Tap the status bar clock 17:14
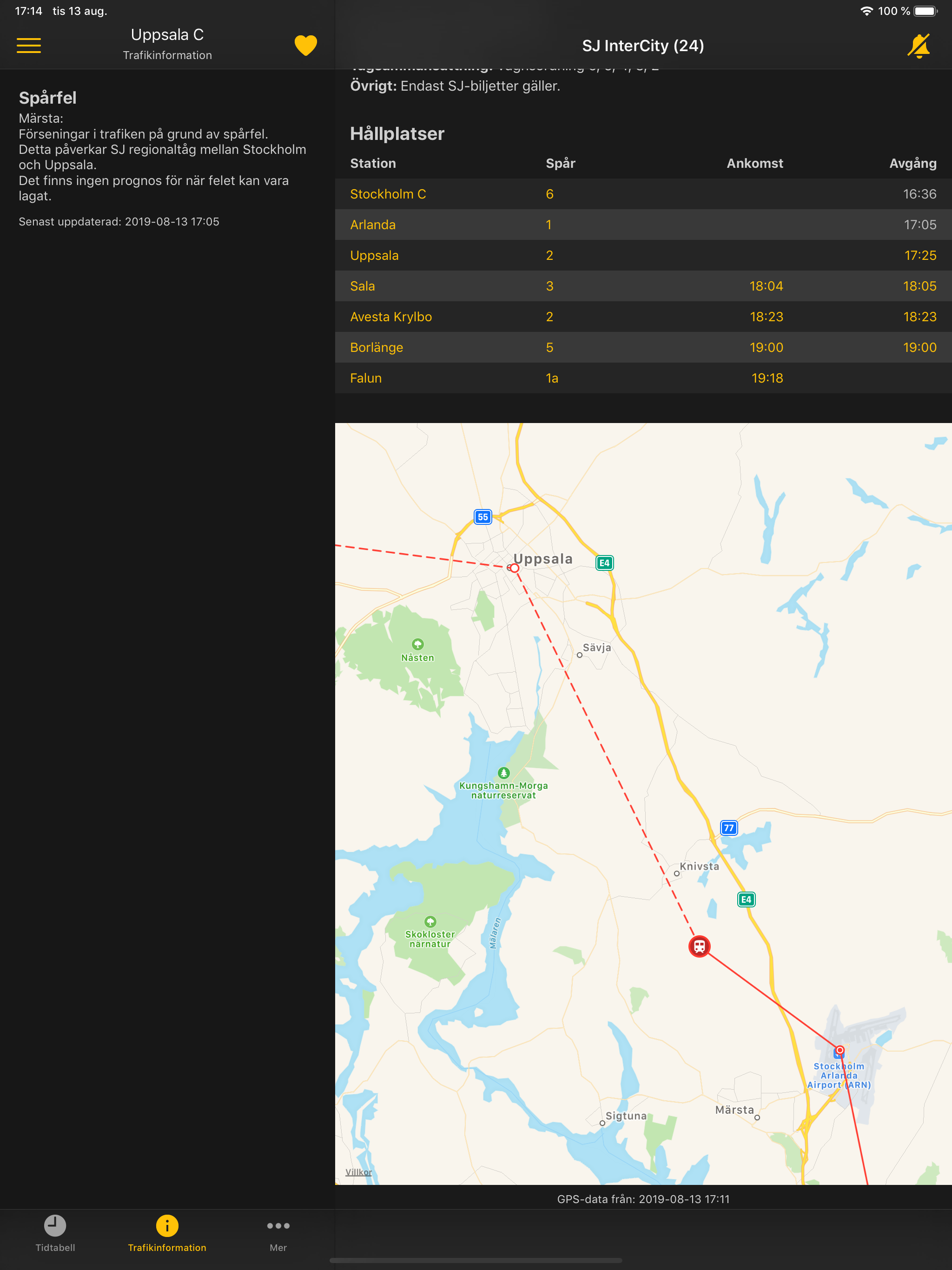Image resolution: width=952 pixels, height=1270 pixels. pos(28,11)
